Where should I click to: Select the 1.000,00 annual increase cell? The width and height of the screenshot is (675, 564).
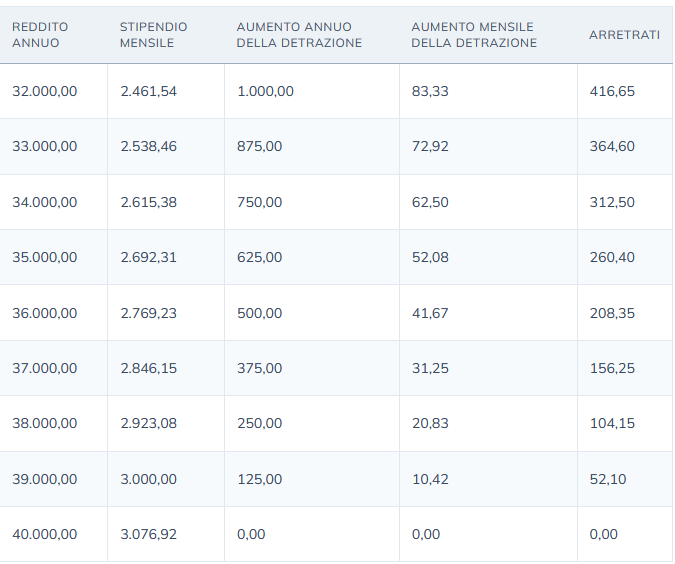click(x=265, y=91)
